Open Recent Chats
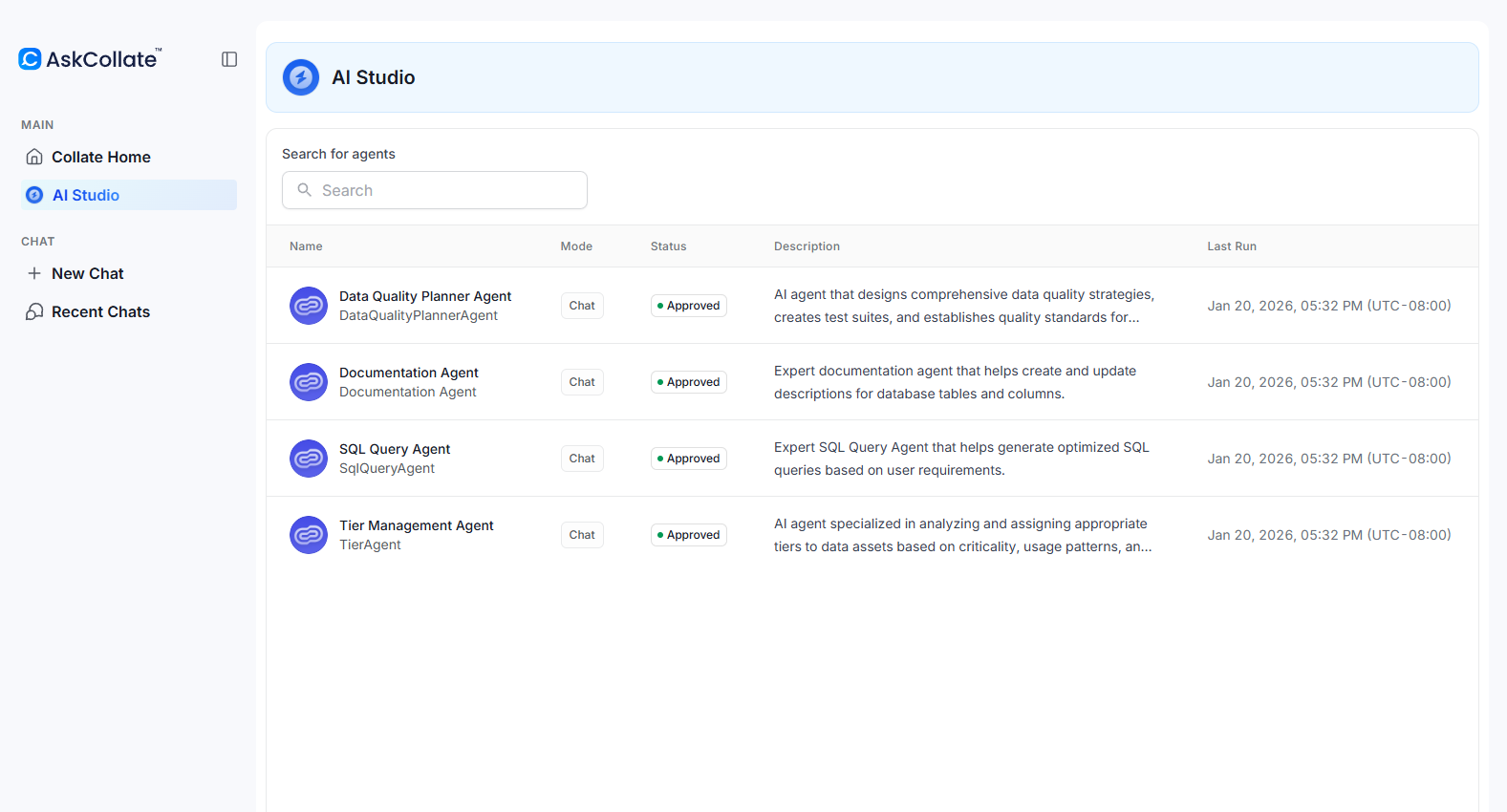Viewport: 1507px width, 812px height. click(x=100, y=311)
